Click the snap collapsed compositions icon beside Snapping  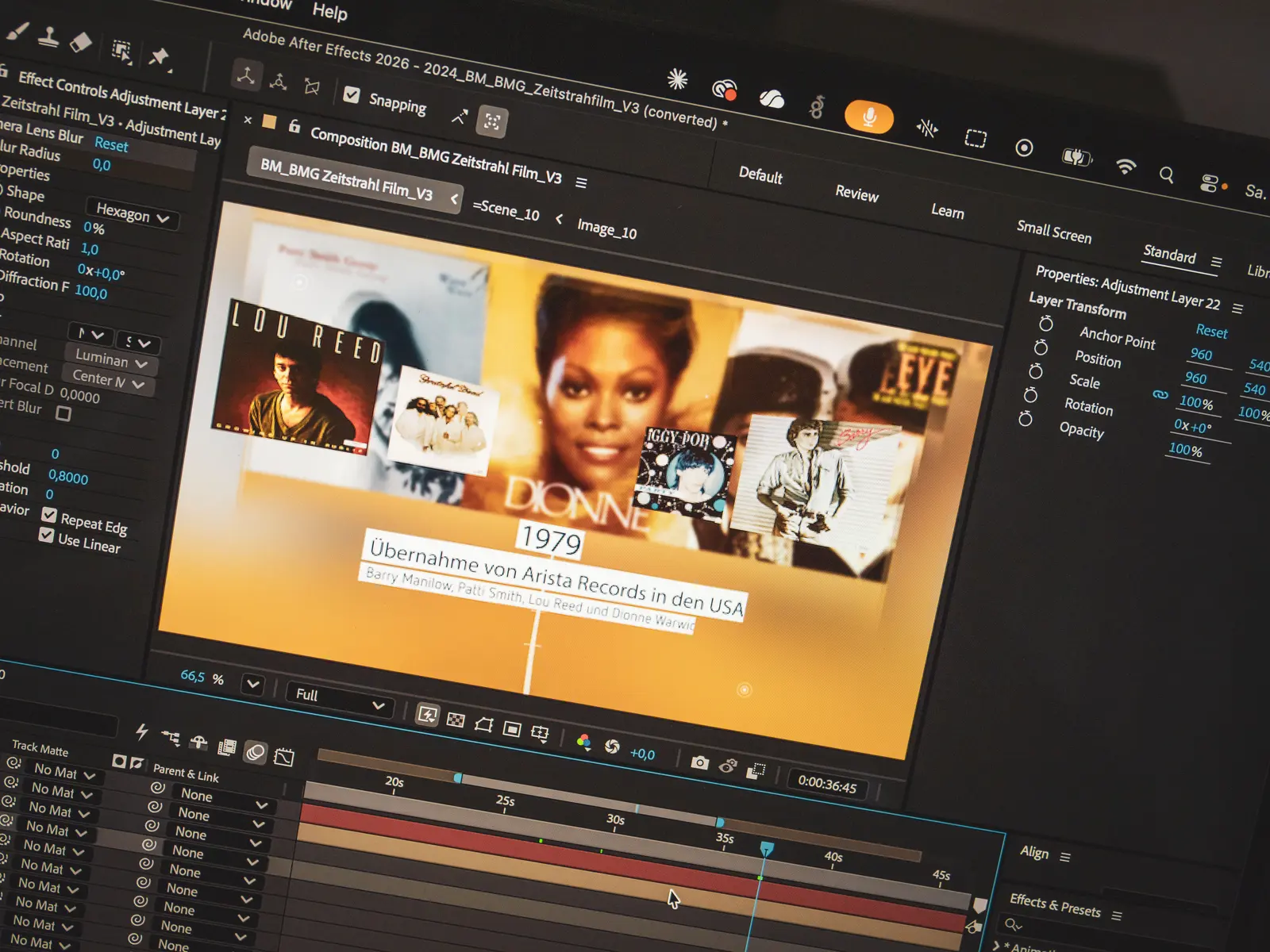click(x=492, y=122)
